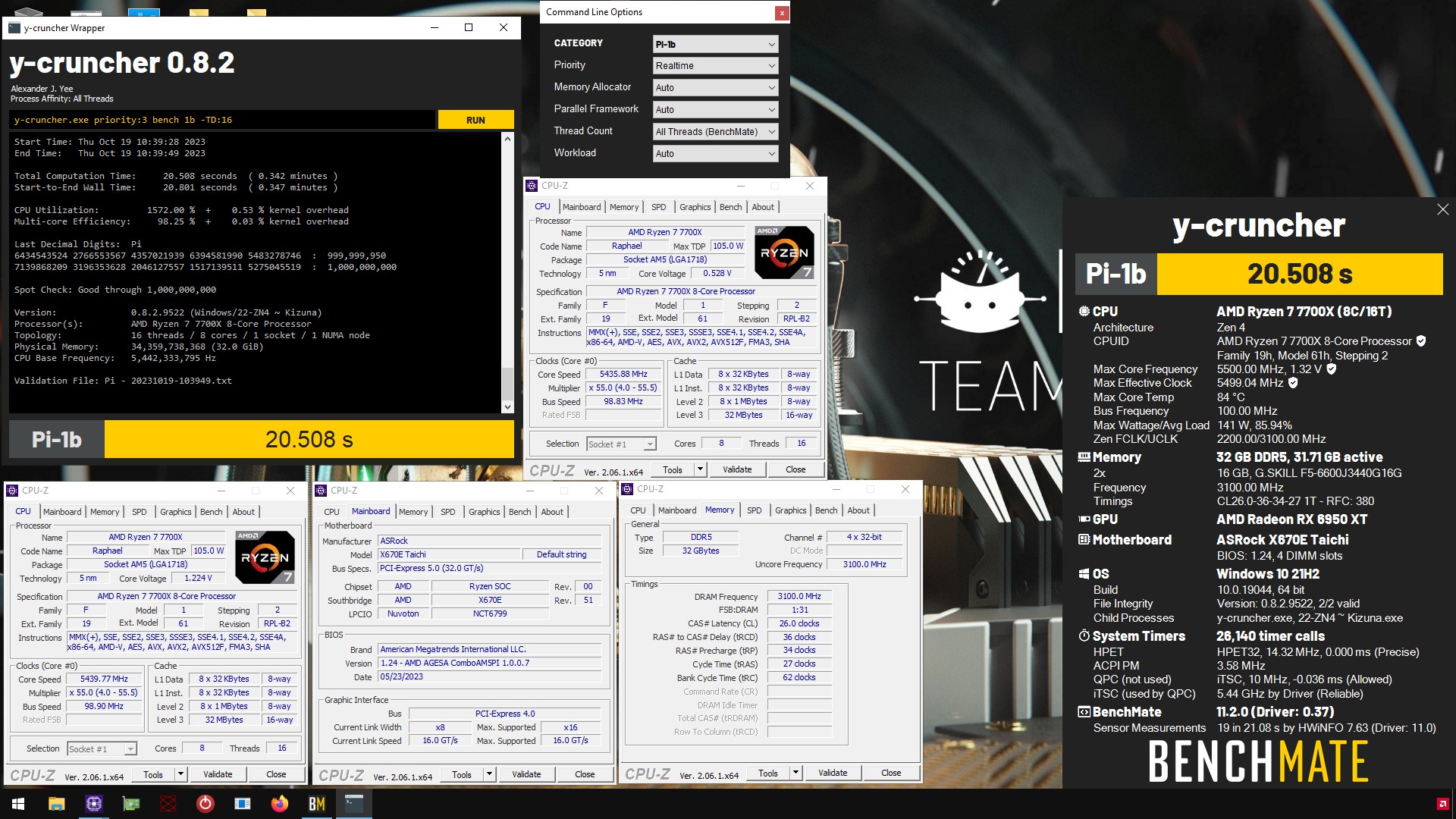Click the Motherboard icon in BenchMate panel
This screenshot has width=1456, height=819.
1084,540
